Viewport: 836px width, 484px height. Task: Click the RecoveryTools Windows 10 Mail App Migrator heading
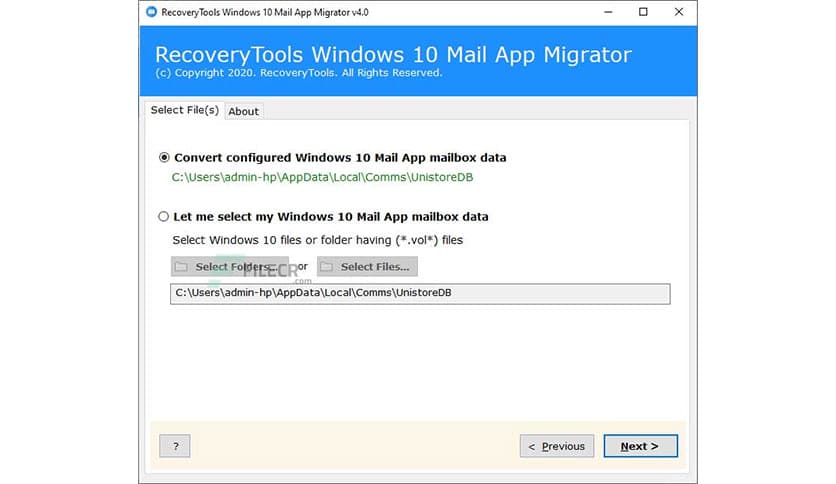393,54
